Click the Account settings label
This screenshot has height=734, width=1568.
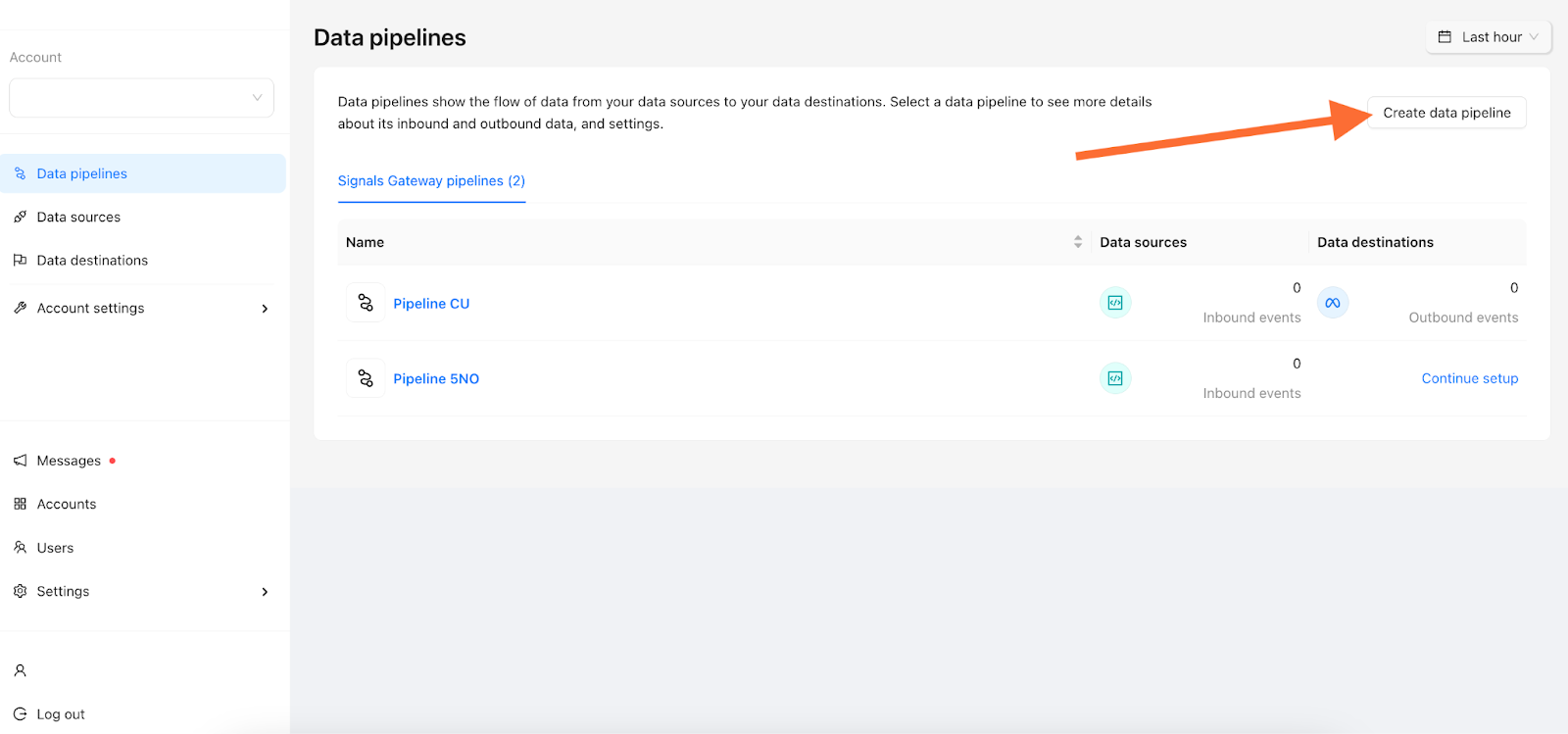coord(90,308)
